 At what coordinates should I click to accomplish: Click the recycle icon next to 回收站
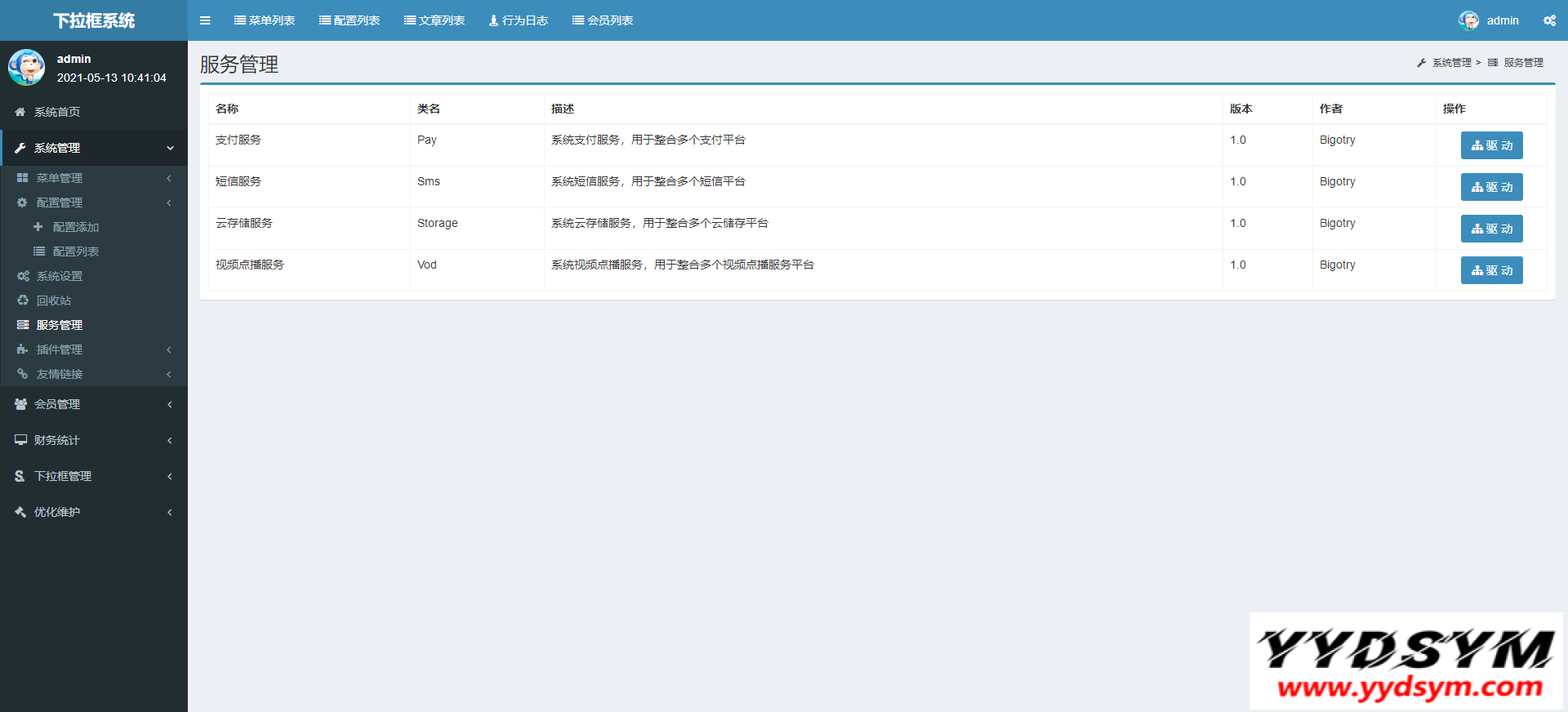pos(23,300)
